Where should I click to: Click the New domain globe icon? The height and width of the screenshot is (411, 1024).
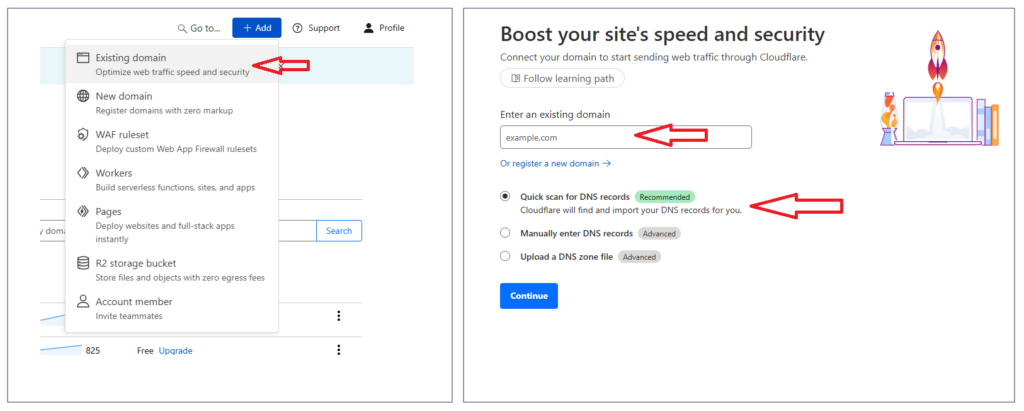83,96
